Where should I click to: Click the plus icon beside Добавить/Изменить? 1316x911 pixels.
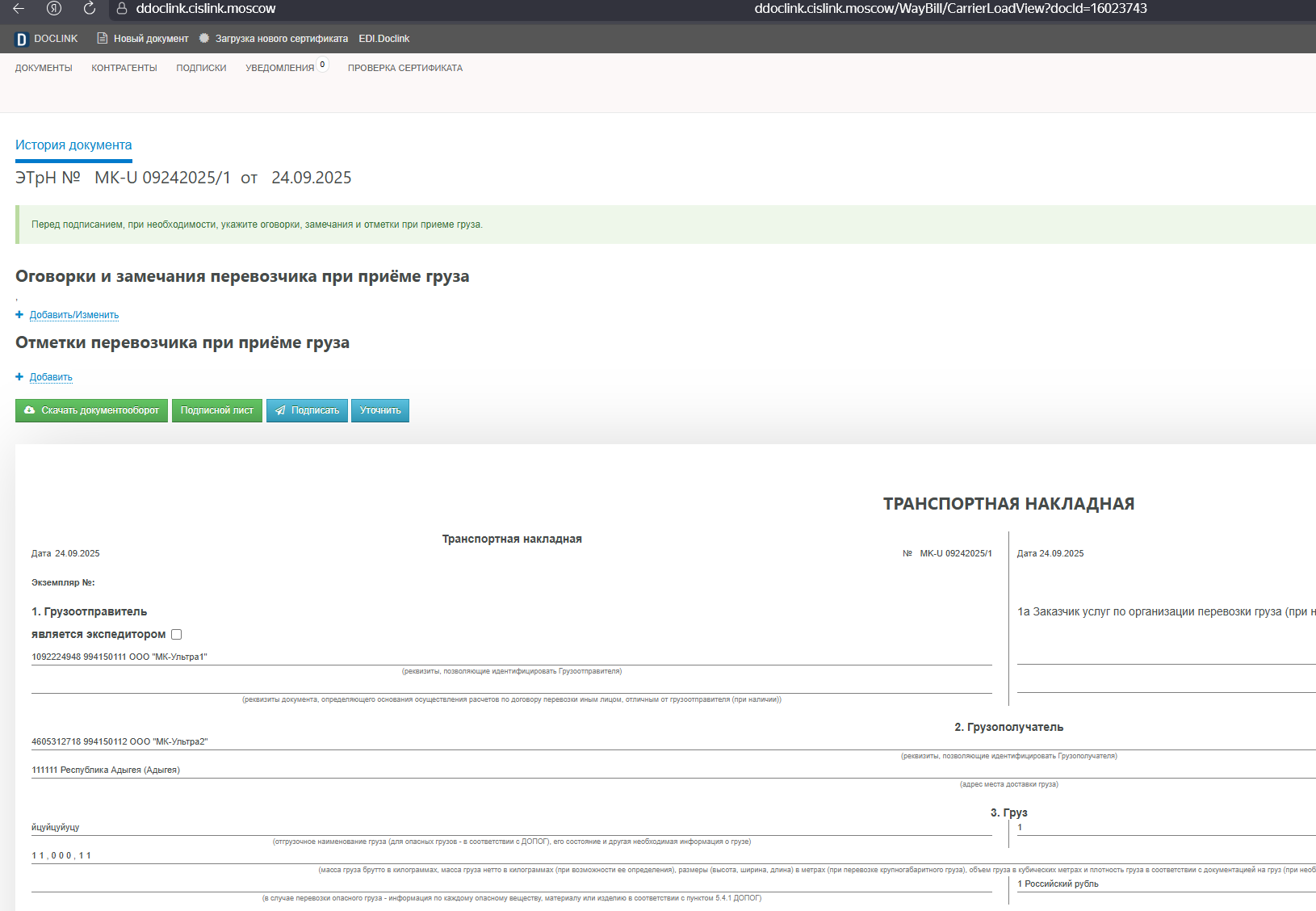tap(19, 315)
